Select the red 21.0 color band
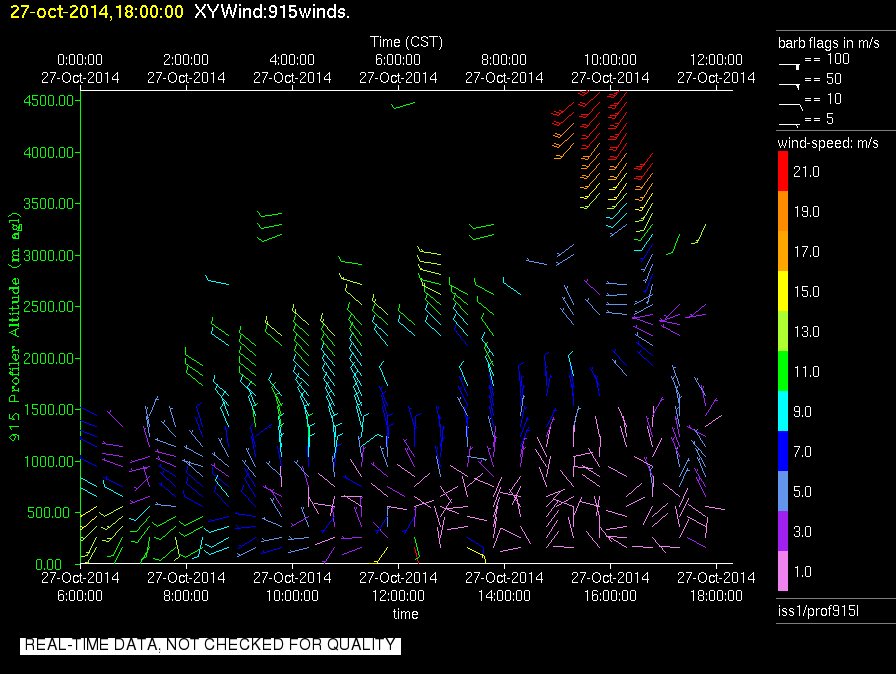896x674 pixels. (783, 171)
